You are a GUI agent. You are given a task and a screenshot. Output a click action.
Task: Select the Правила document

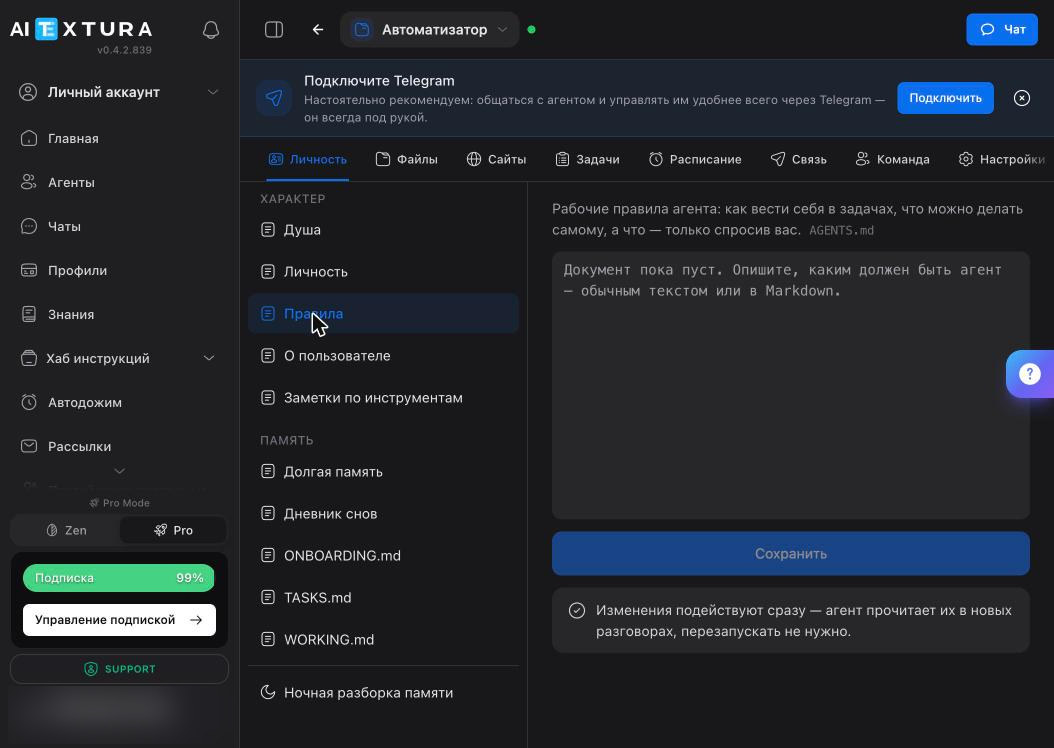click(x=383, y=313)
